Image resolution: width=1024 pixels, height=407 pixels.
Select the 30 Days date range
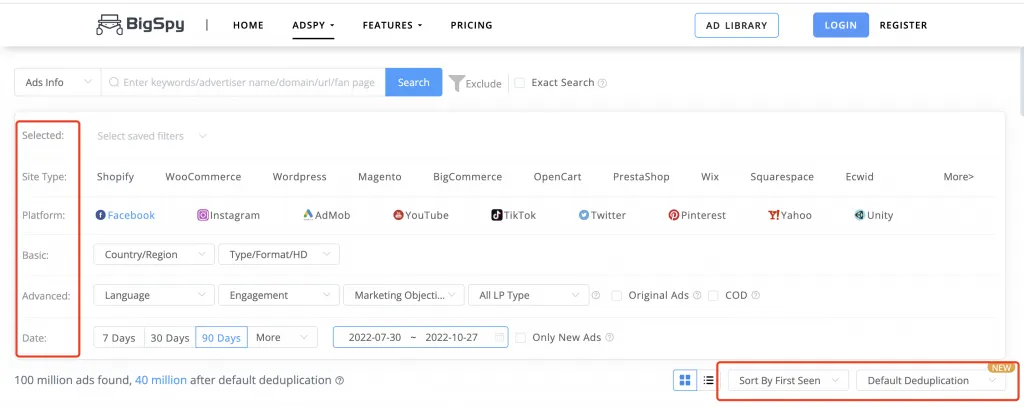(169, 338)
